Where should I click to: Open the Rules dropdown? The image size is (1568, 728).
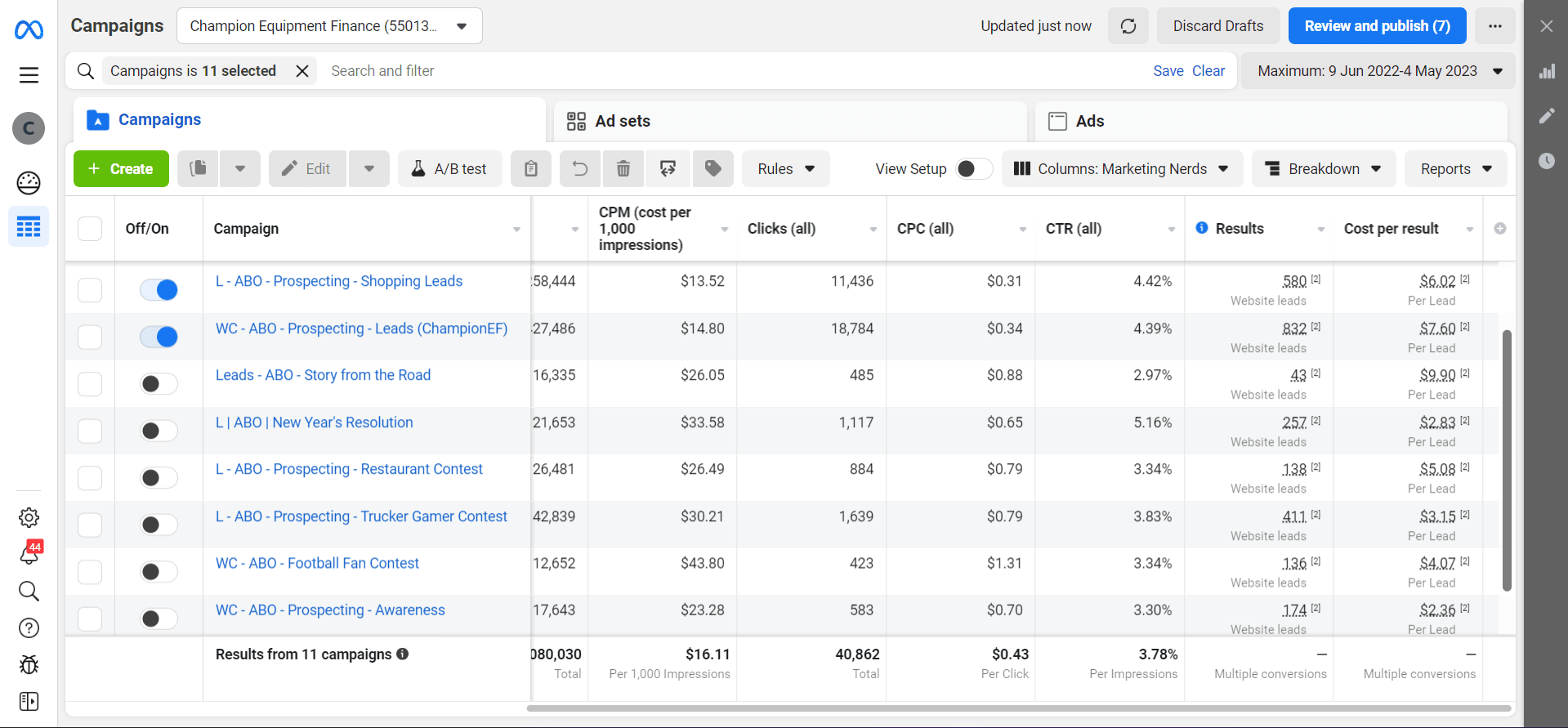click(x=785, y=168)
